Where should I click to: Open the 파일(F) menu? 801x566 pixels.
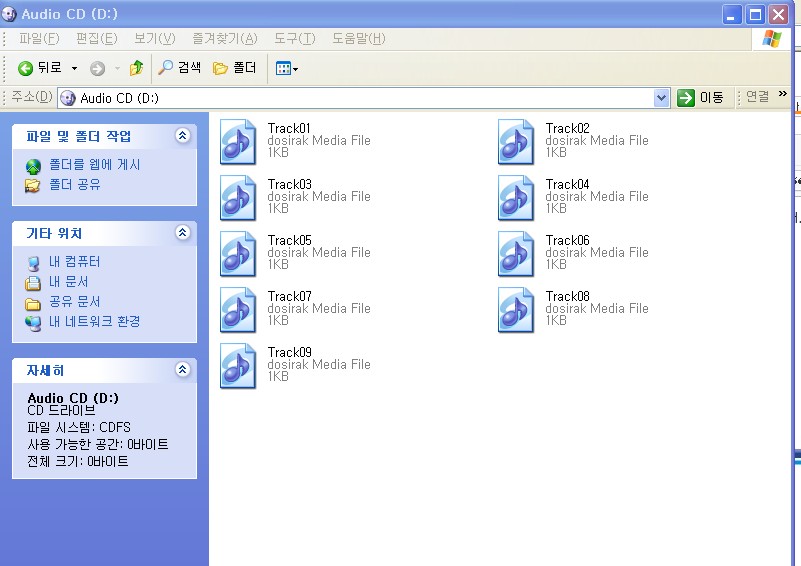(x=39, y=39)
